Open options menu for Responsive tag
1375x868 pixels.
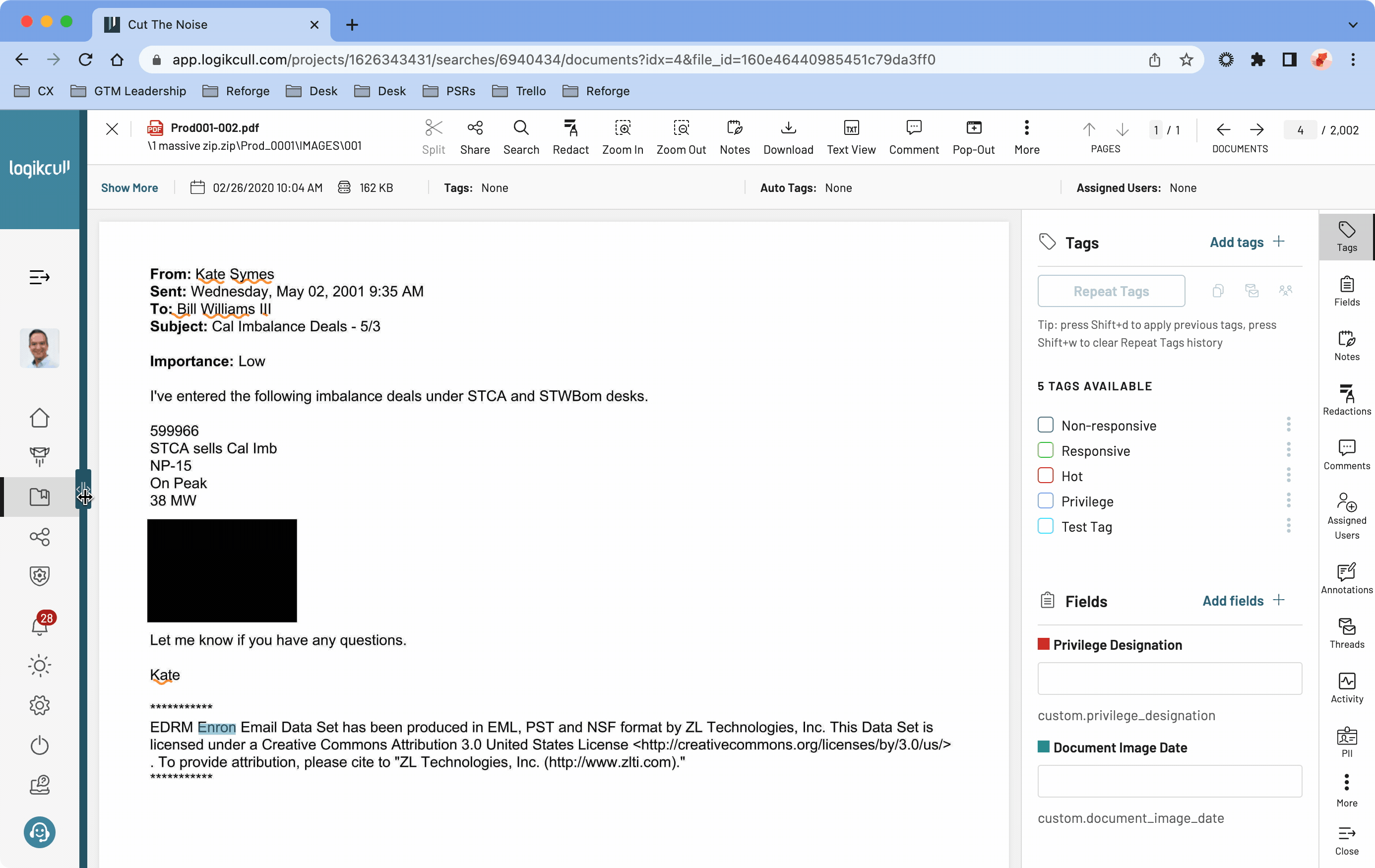(x=1288, y=450)
